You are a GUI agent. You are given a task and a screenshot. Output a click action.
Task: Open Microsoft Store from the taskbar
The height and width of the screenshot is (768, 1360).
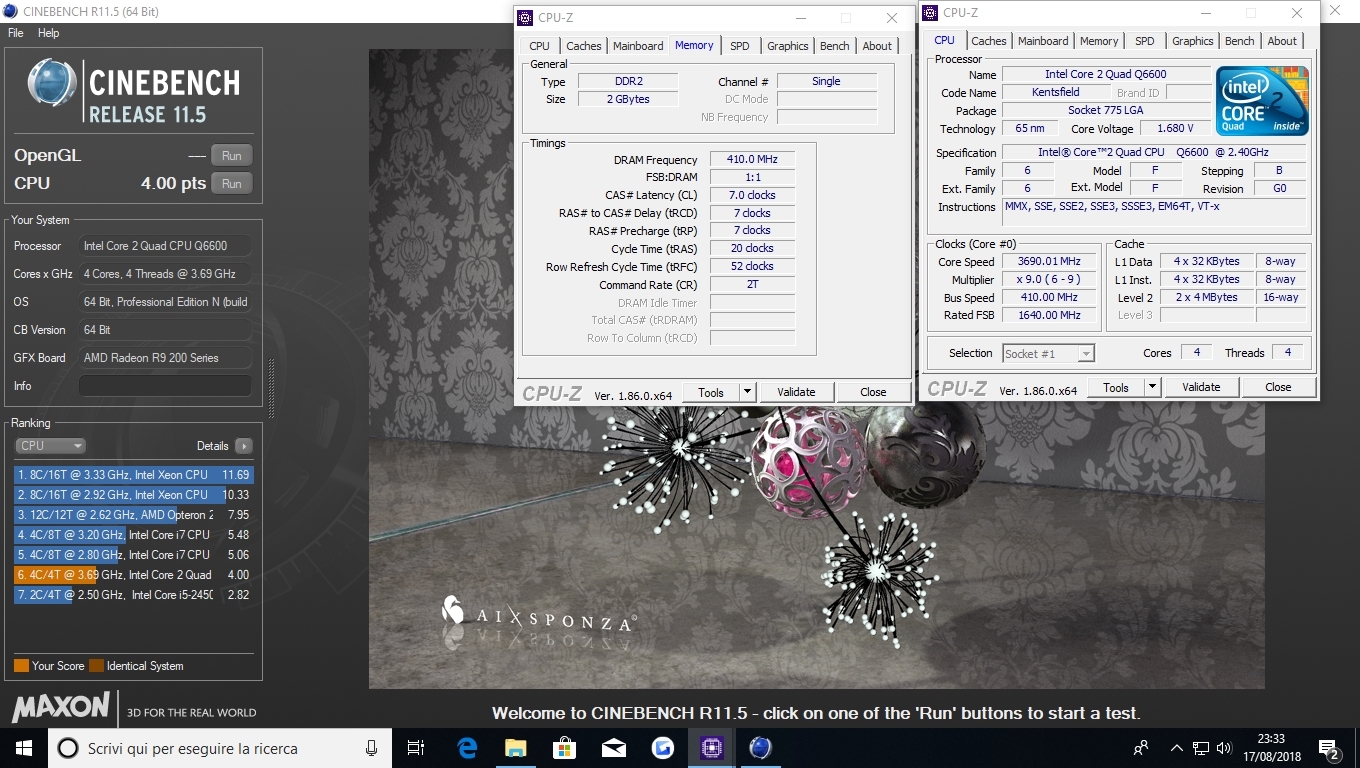pos(564,748)
